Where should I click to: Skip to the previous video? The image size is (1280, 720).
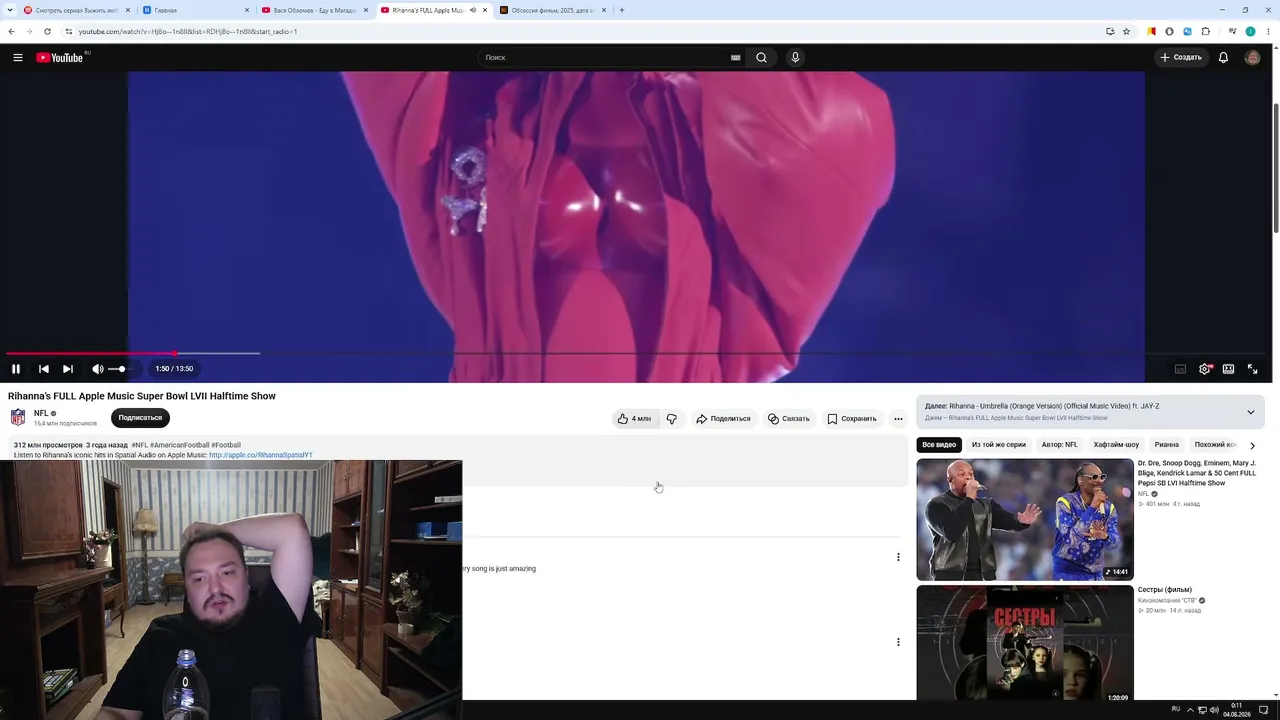[44, 369]
